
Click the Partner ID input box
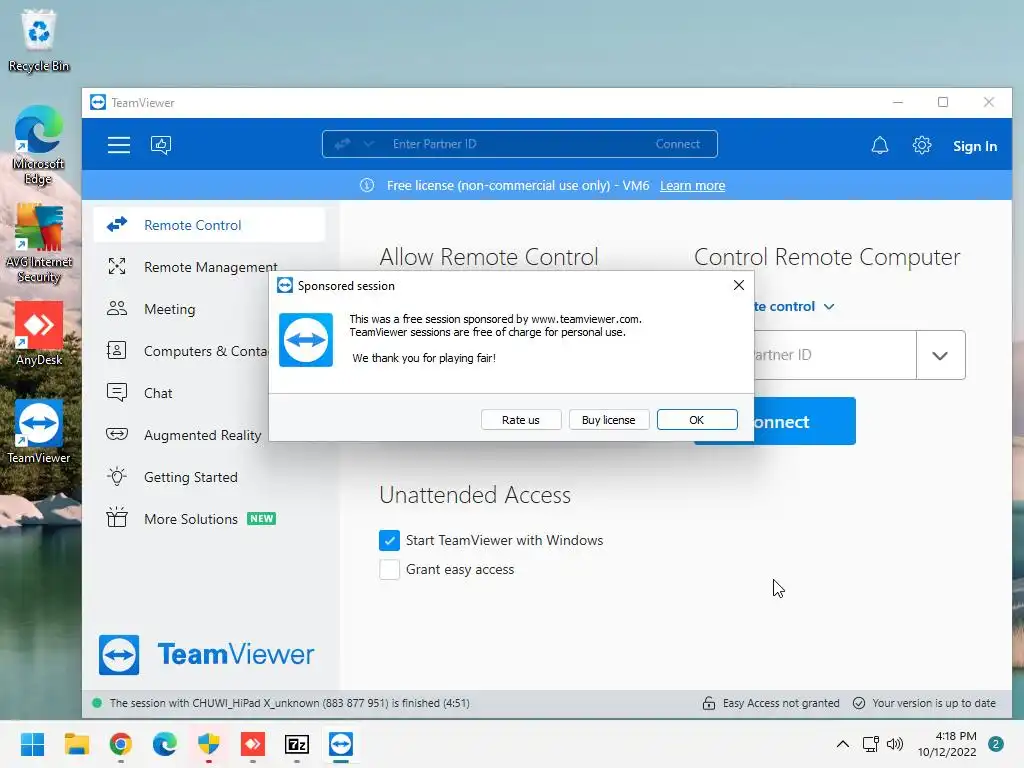click(835, 355)
